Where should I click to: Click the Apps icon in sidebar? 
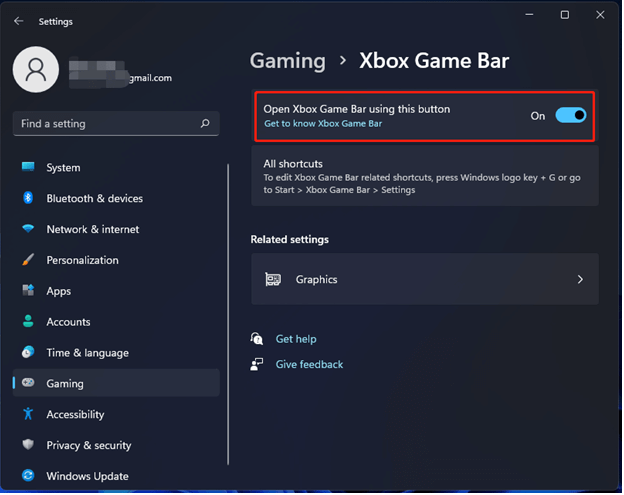point(28,290)
